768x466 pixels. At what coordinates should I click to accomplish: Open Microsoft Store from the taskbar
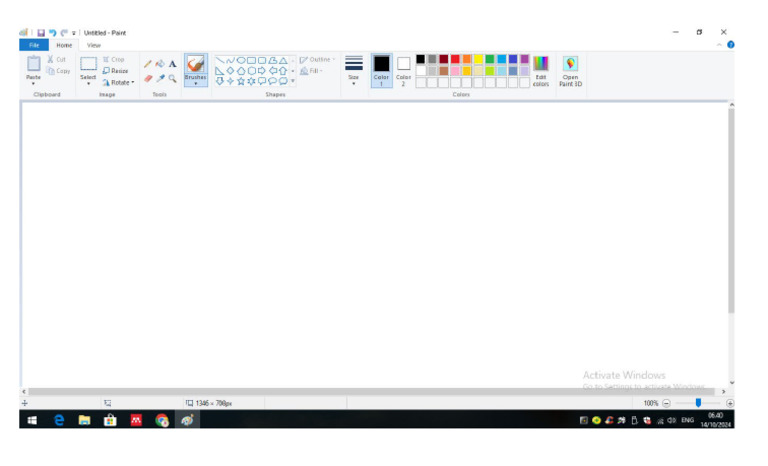click(x=110, y=420)
